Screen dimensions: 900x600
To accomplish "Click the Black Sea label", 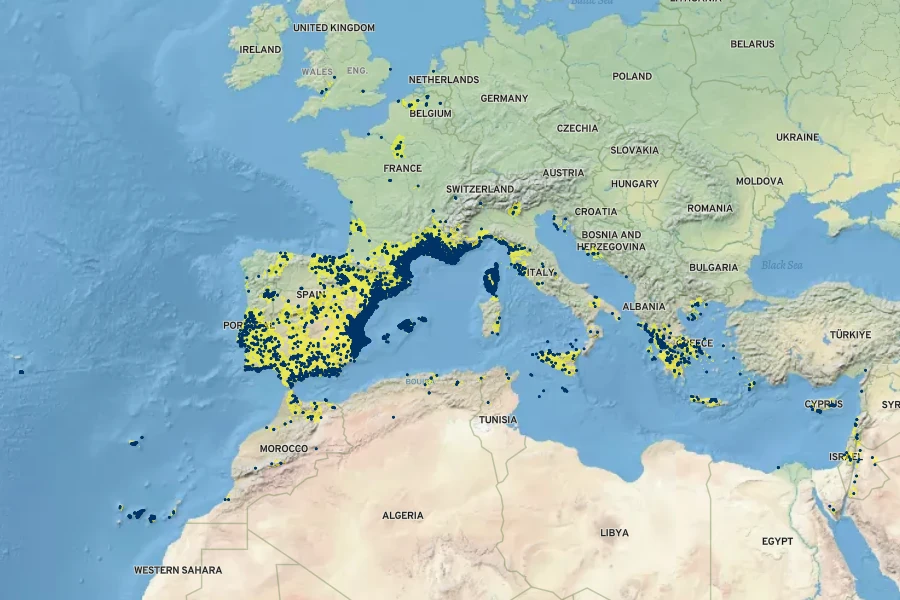I will coord(782,265).
